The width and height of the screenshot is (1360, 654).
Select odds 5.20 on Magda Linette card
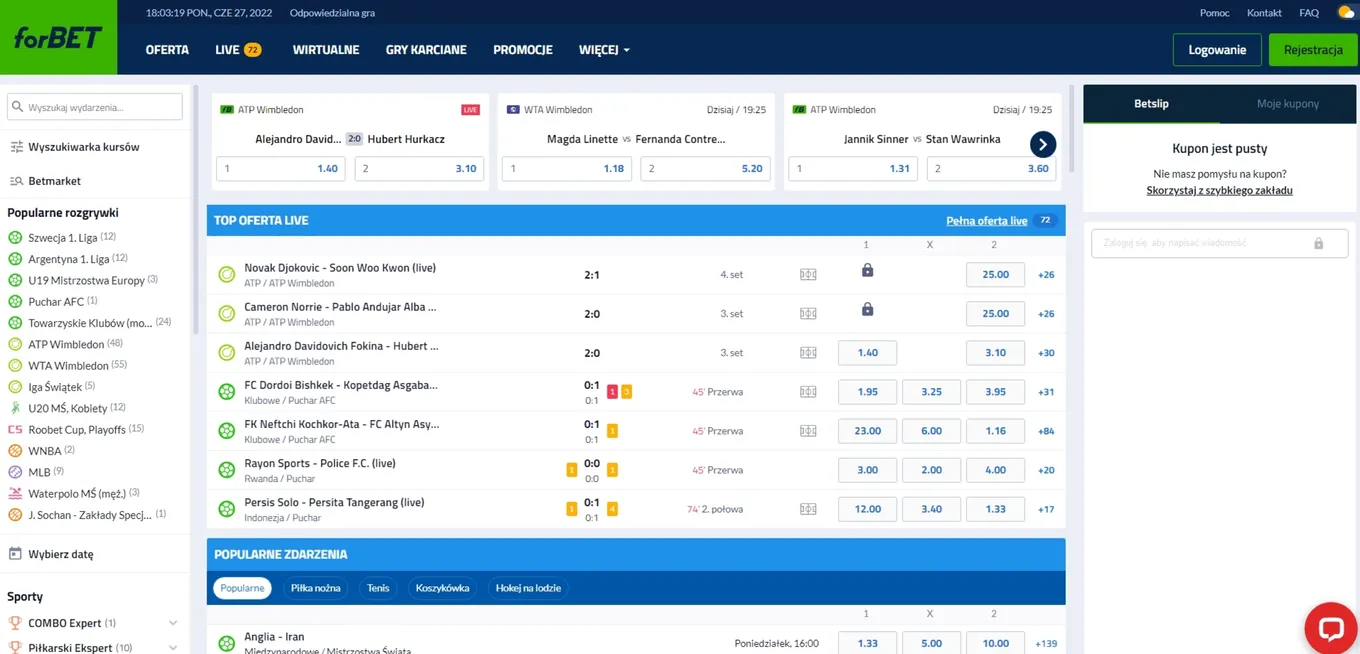[705, 168]
